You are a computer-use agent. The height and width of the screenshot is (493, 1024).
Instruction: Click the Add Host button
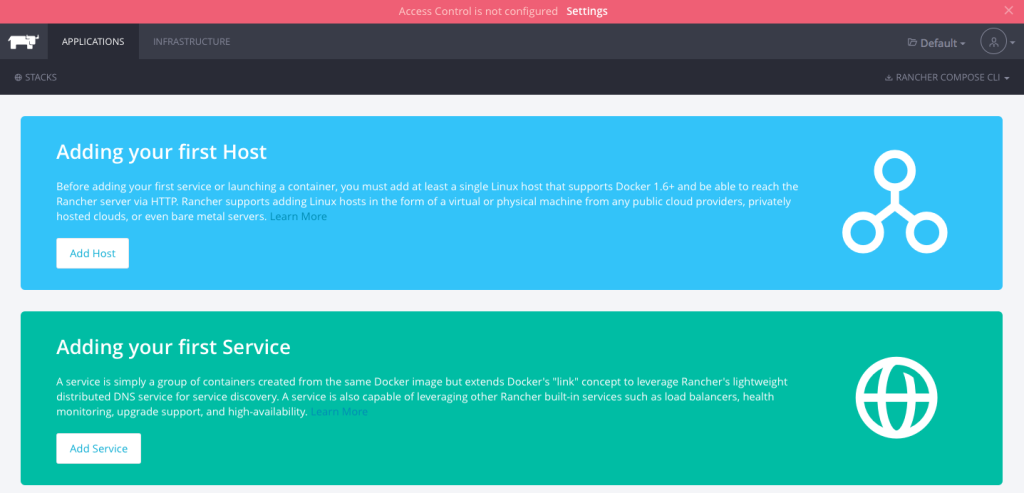93,253
